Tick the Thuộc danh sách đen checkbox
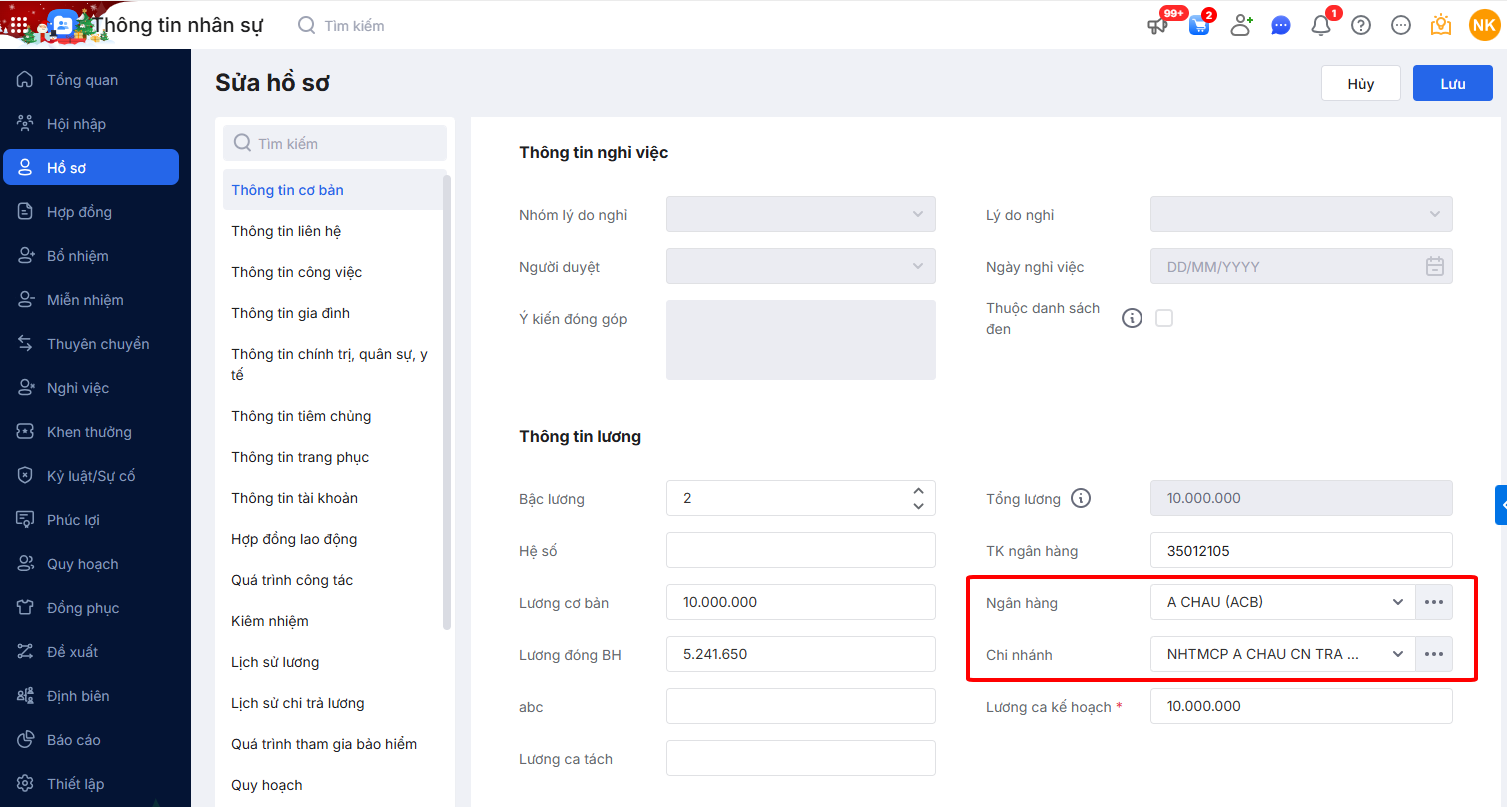 [x=1164, y=318]
